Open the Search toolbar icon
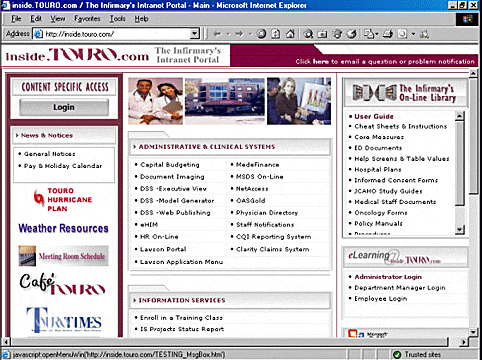 tap(308, 34)
